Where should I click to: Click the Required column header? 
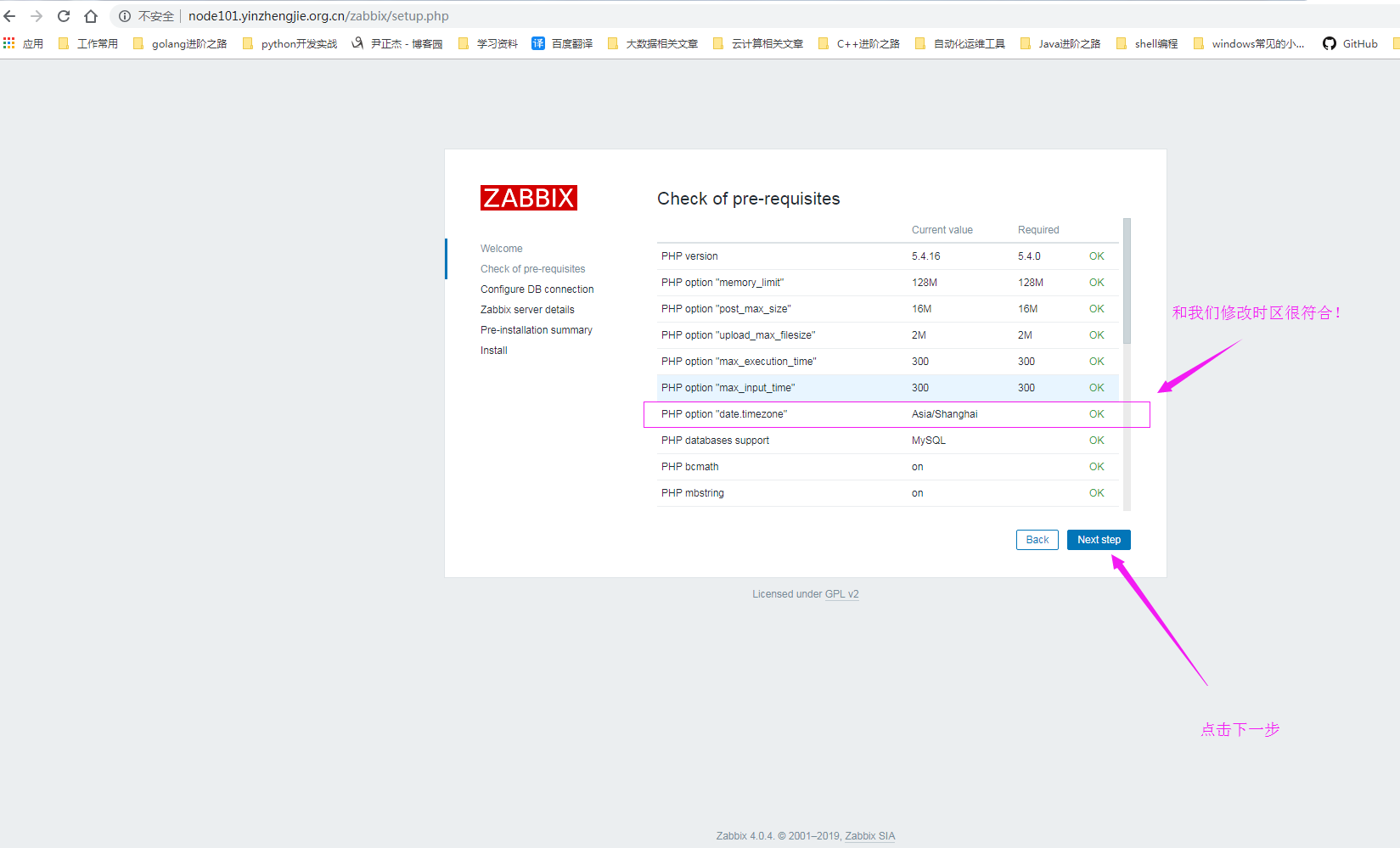(1038, 230)
